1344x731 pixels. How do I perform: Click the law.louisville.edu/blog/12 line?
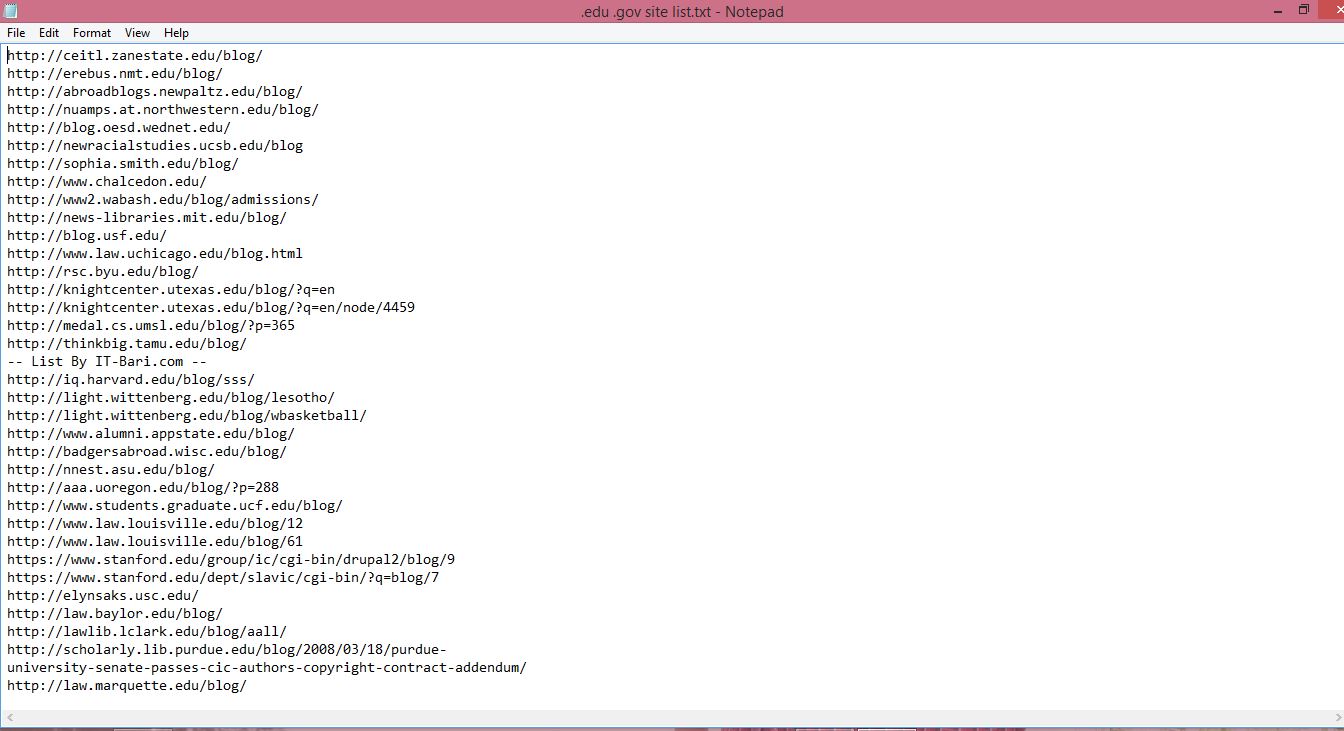pyautogui.click(x=155, y=524)
